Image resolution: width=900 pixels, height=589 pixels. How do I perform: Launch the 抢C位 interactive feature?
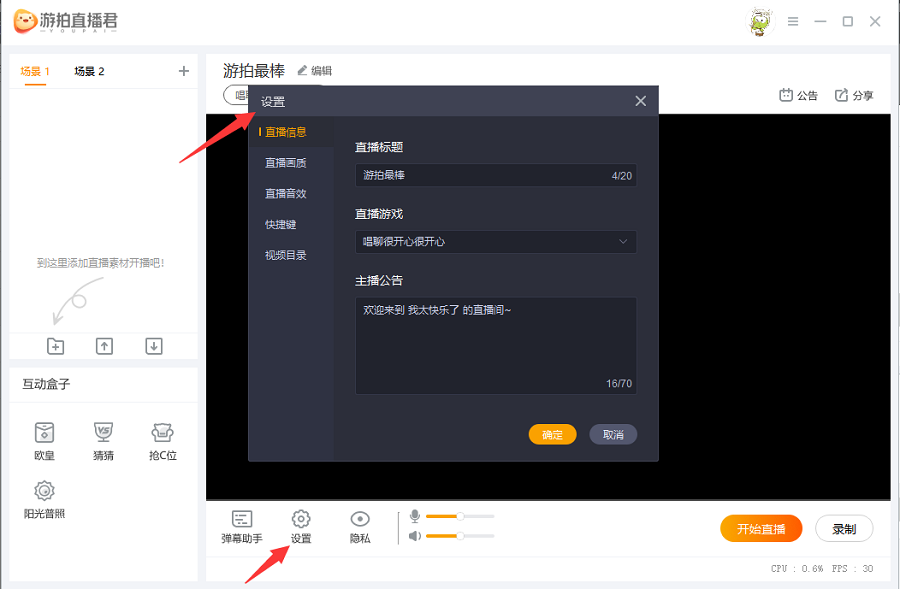pyautogui.click(x=162, y=440)
